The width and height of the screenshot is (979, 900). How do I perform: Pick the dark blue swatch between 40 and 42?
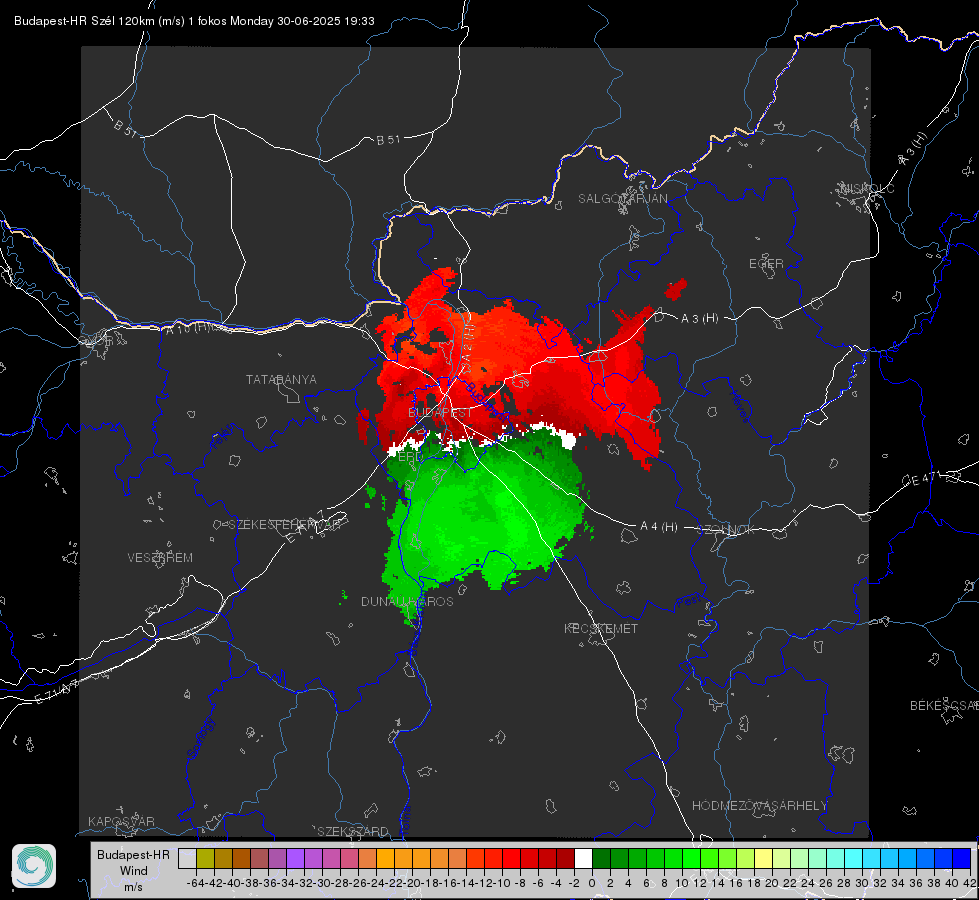click(962, 858)
